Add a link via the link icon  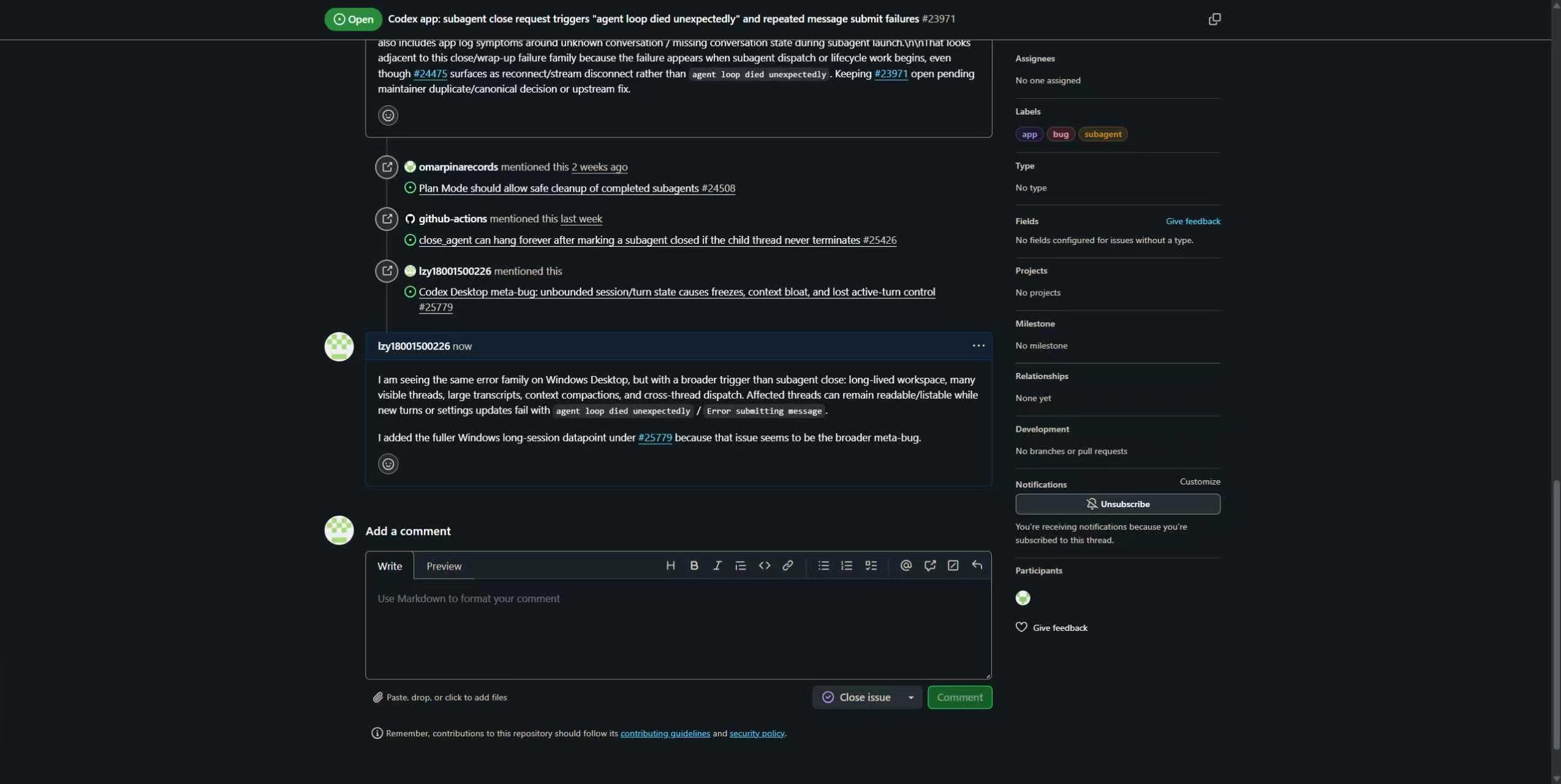point(787,565)
